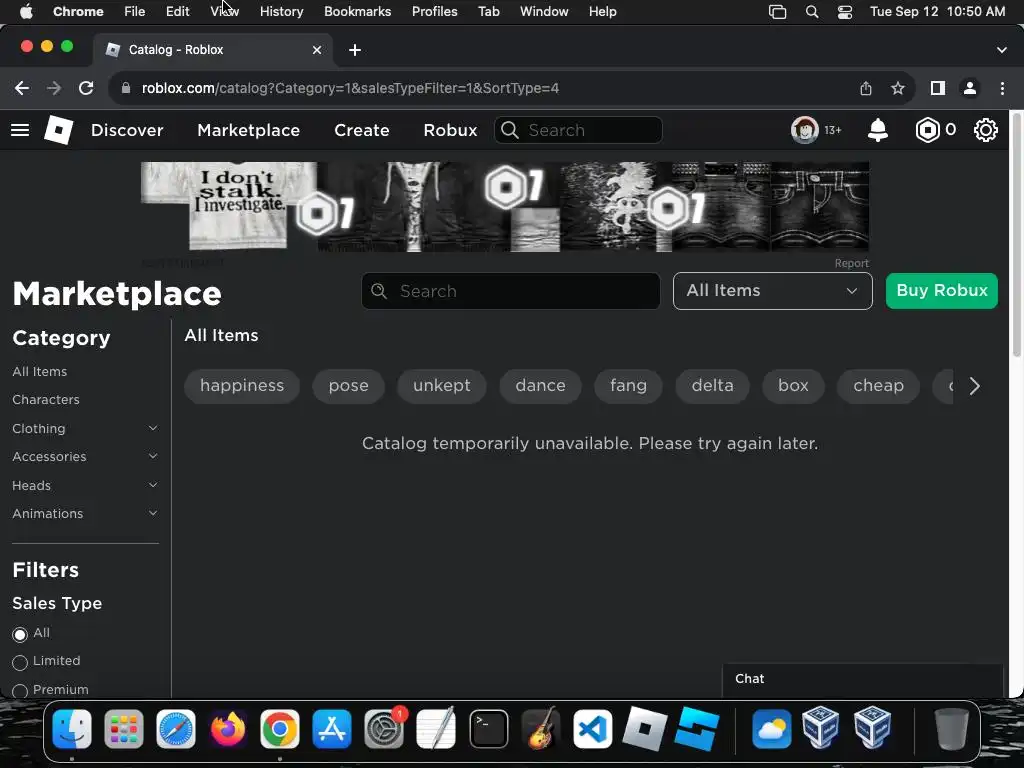Open a new browser tab
The image size is (1024, 768).
click(x=355, y=50)
